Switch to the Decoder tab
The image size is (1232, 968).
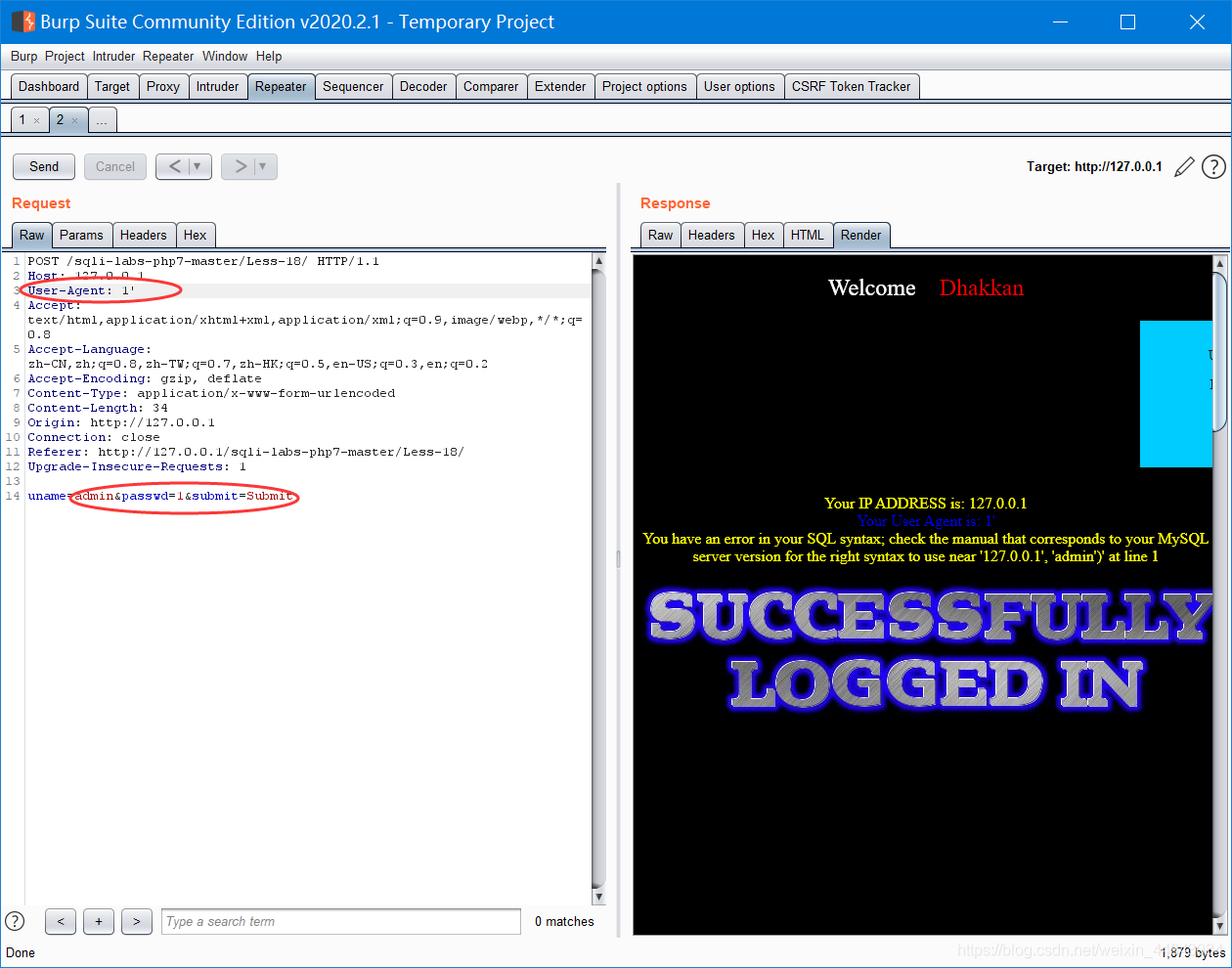click(x=423, y=86)
